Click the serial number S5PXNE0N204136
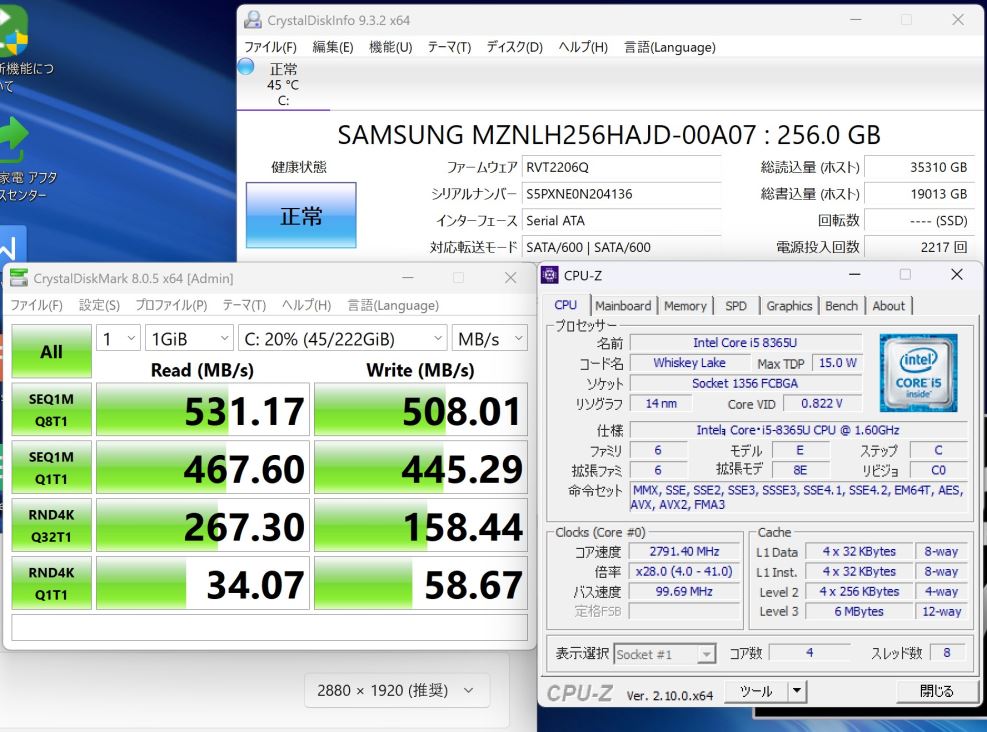The width and height of the screenshot is (987, 732). pos(621,194)
